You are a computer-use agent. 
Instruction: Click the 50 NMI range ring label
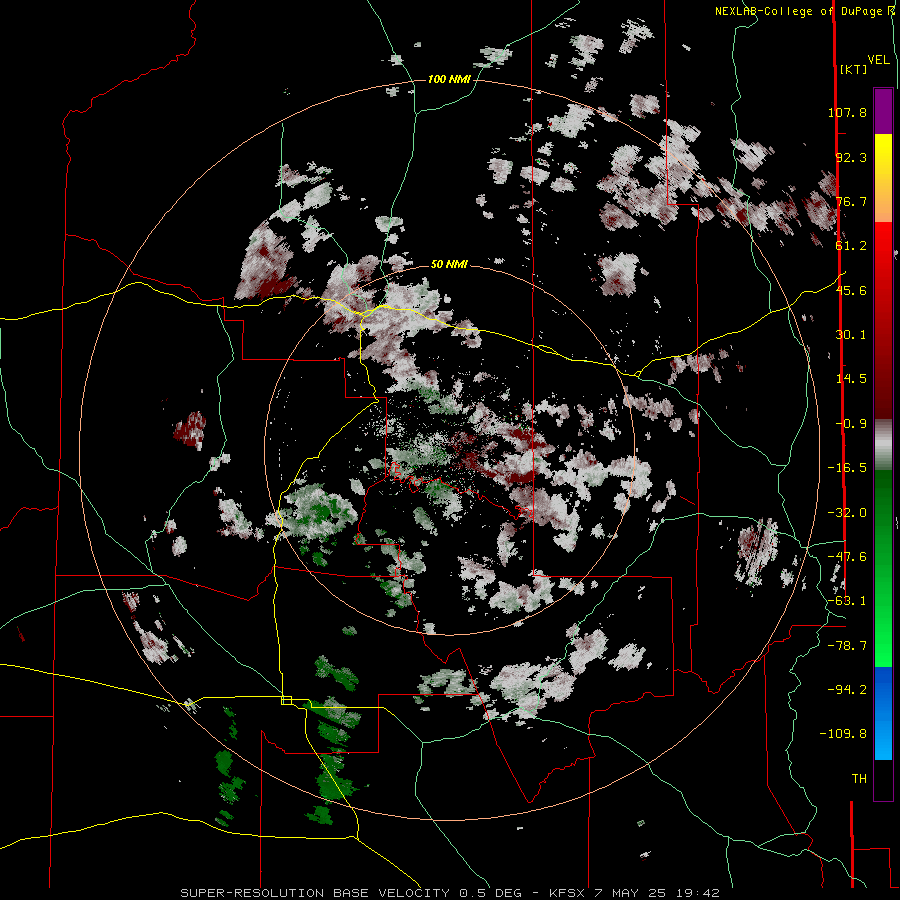pyautogui.click(x=449, y=264)
